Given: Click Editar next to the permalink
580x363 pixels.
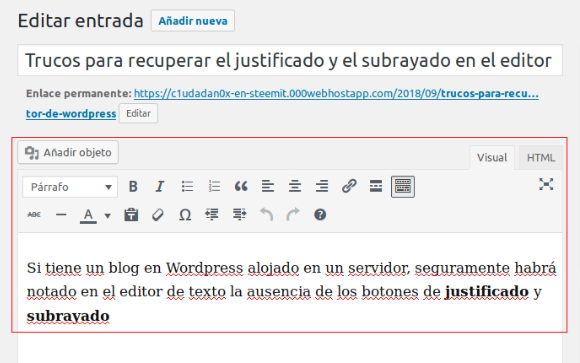Looking at the screenshot, I should 138,113.
